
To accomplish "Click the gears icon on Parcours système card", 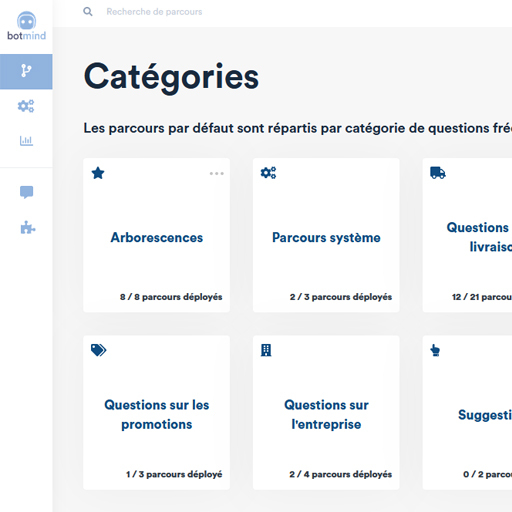I will click(268, 173).
